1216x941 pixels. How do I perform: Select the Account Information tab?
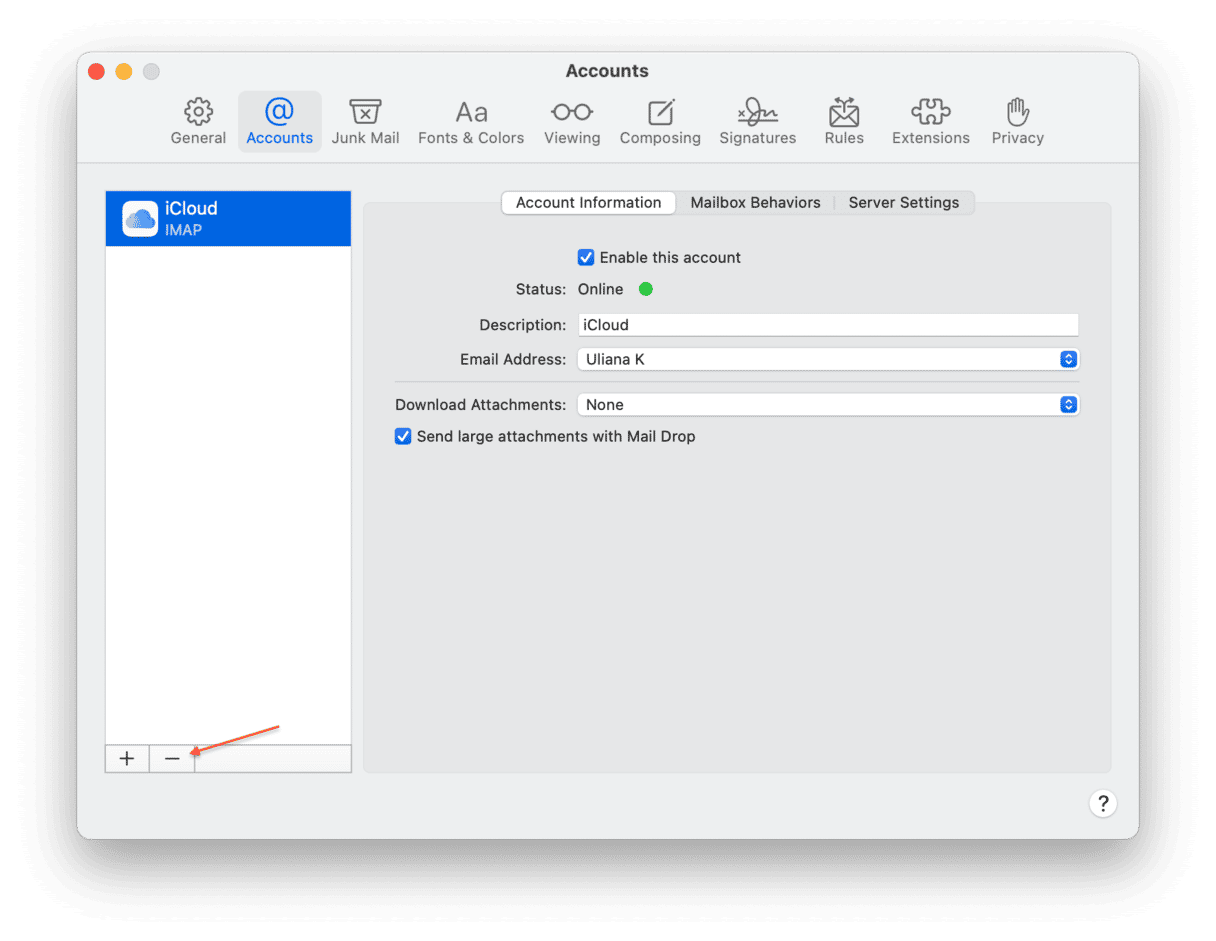click(588, 203)
